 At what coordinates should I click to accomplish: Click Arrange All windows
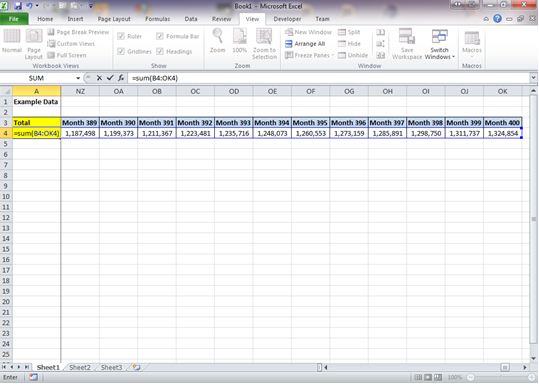coord(305,44)
